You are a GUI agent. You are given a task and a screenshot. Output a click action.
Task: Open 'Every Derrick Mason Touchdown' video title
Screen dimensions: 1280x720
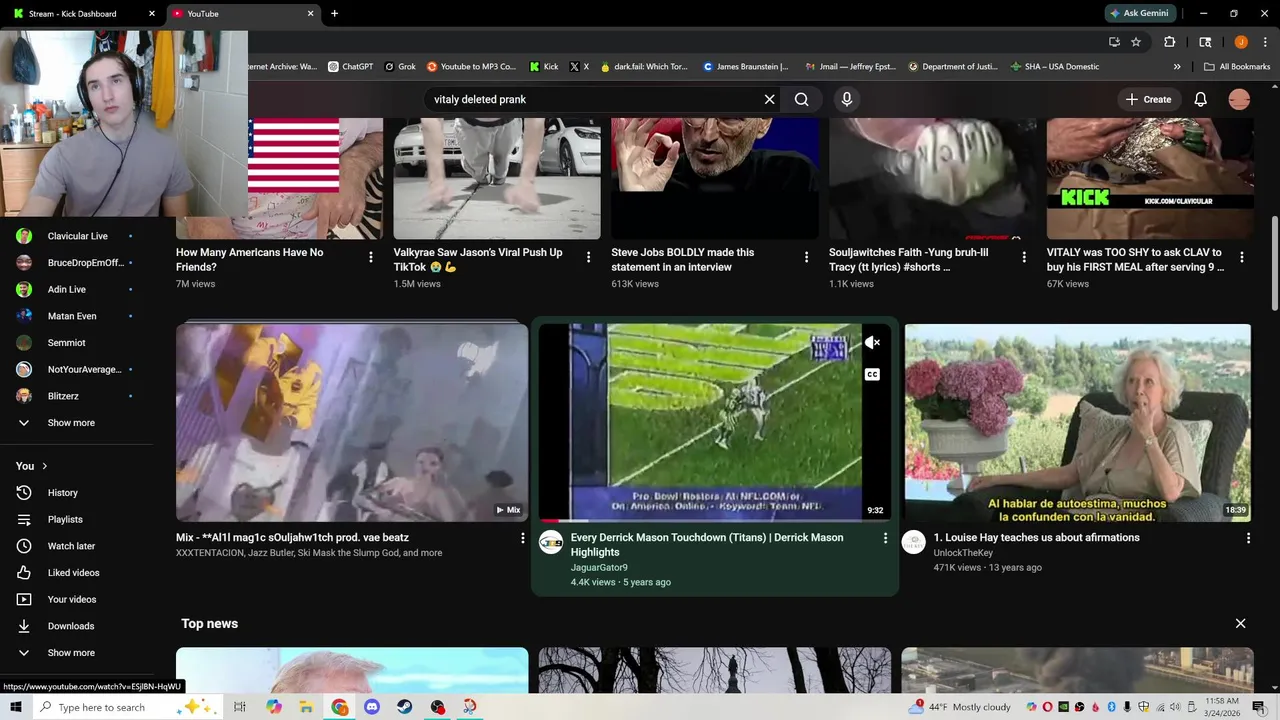[x=707, y=545]
